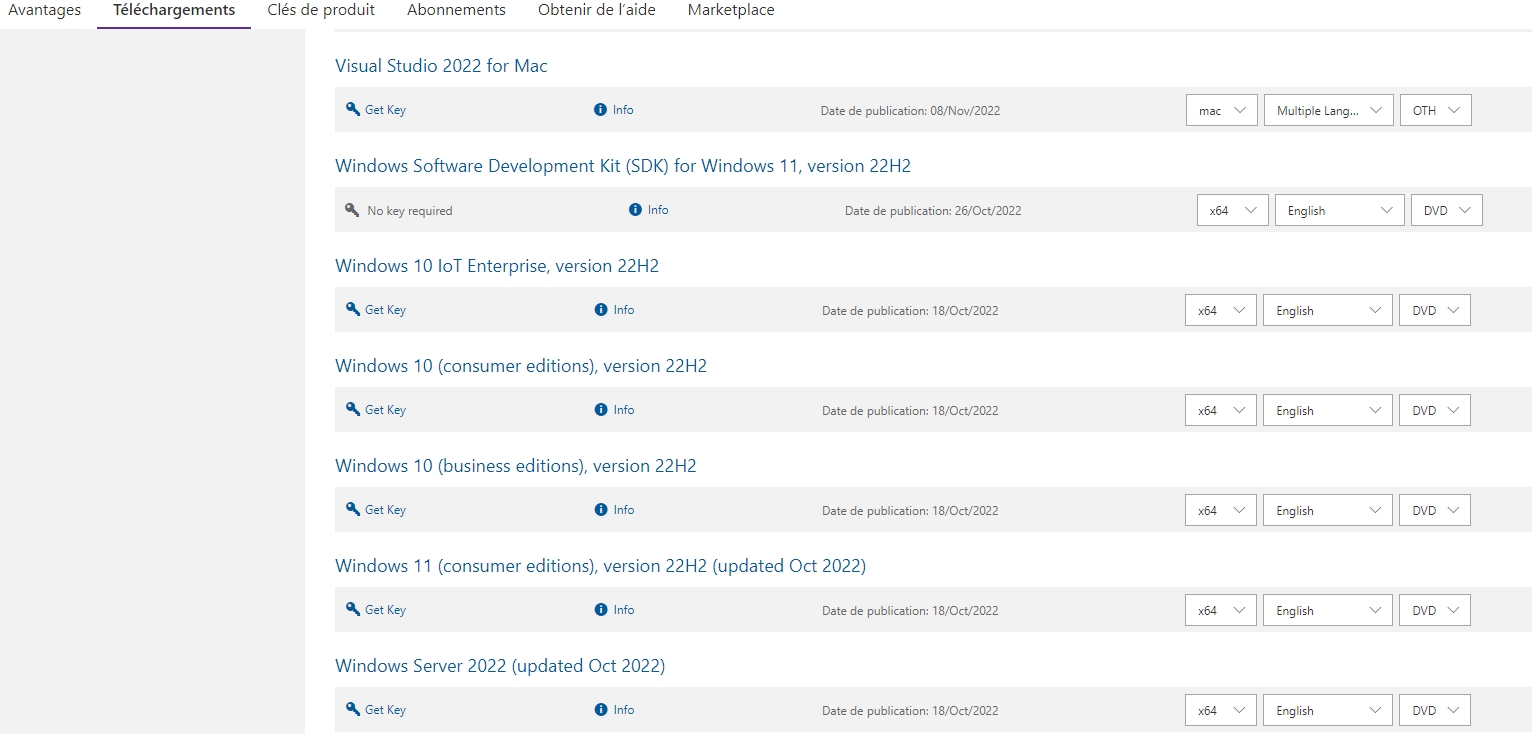1532x734 pixels.
Task: Open the x64 dropdown for Windows 10 business editions
Action: click(x=1221, y=510)
